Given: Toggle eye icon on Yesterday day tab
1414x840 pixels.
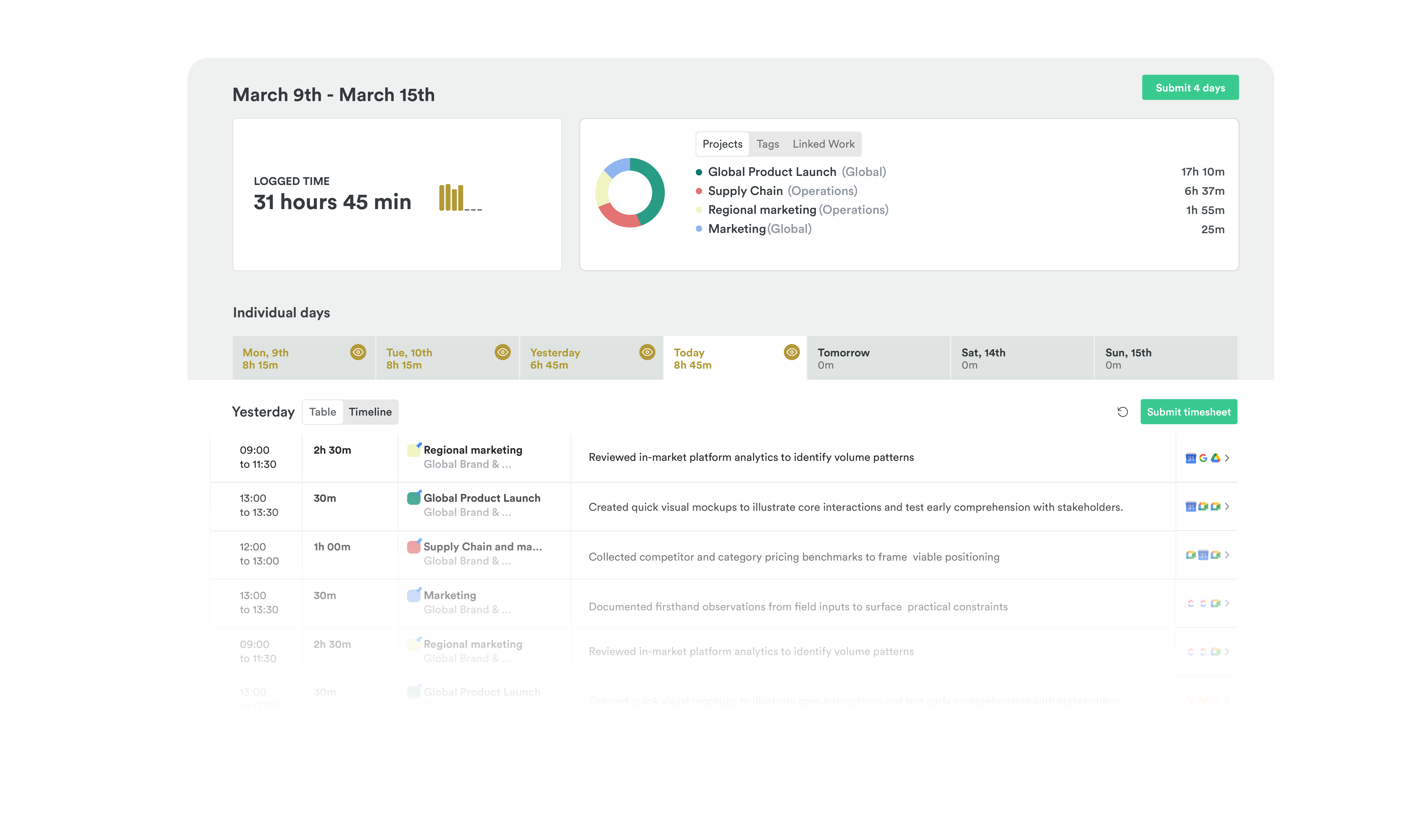Looking at the screenshot, I should (x=647, y=352).
